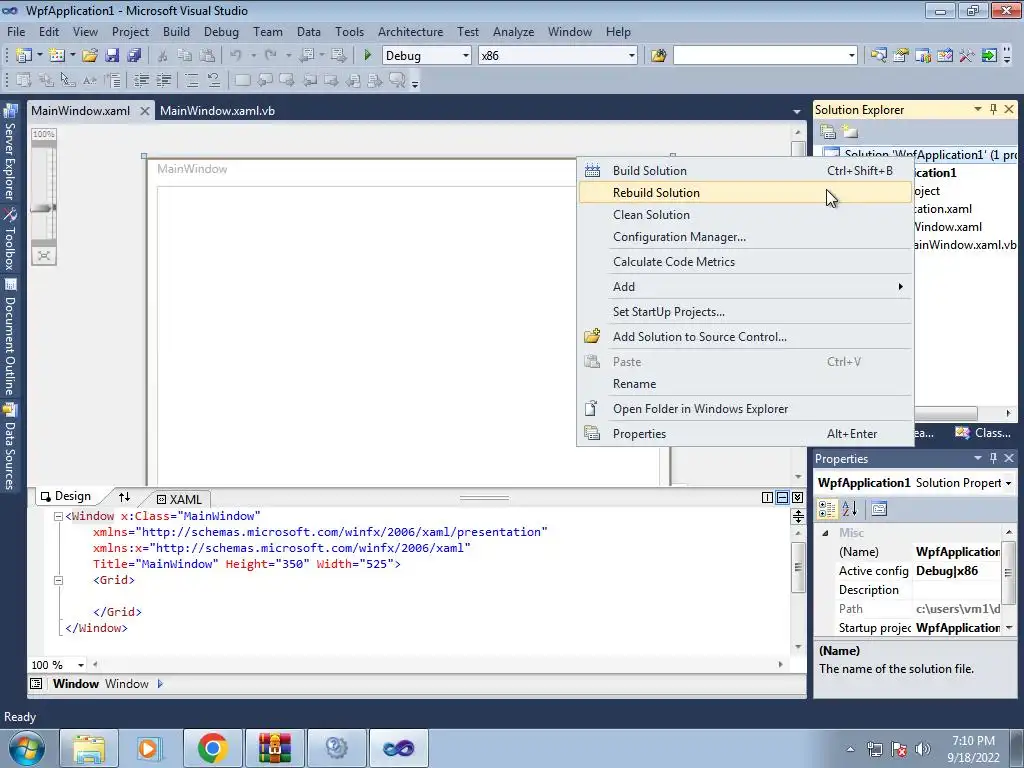Open the Find combo box dropdown
The height and width of the screenshot is (768, 1024).
[x=852, y=56]
